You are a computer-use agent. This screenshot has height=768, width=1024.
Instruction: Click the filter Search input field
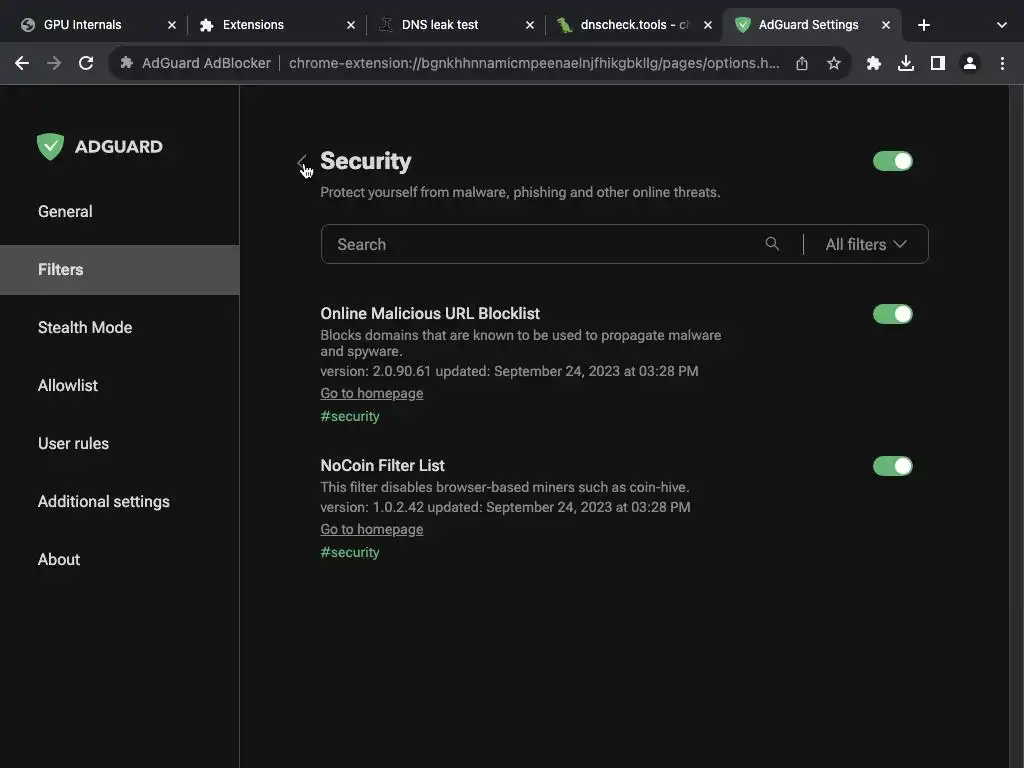540,244
